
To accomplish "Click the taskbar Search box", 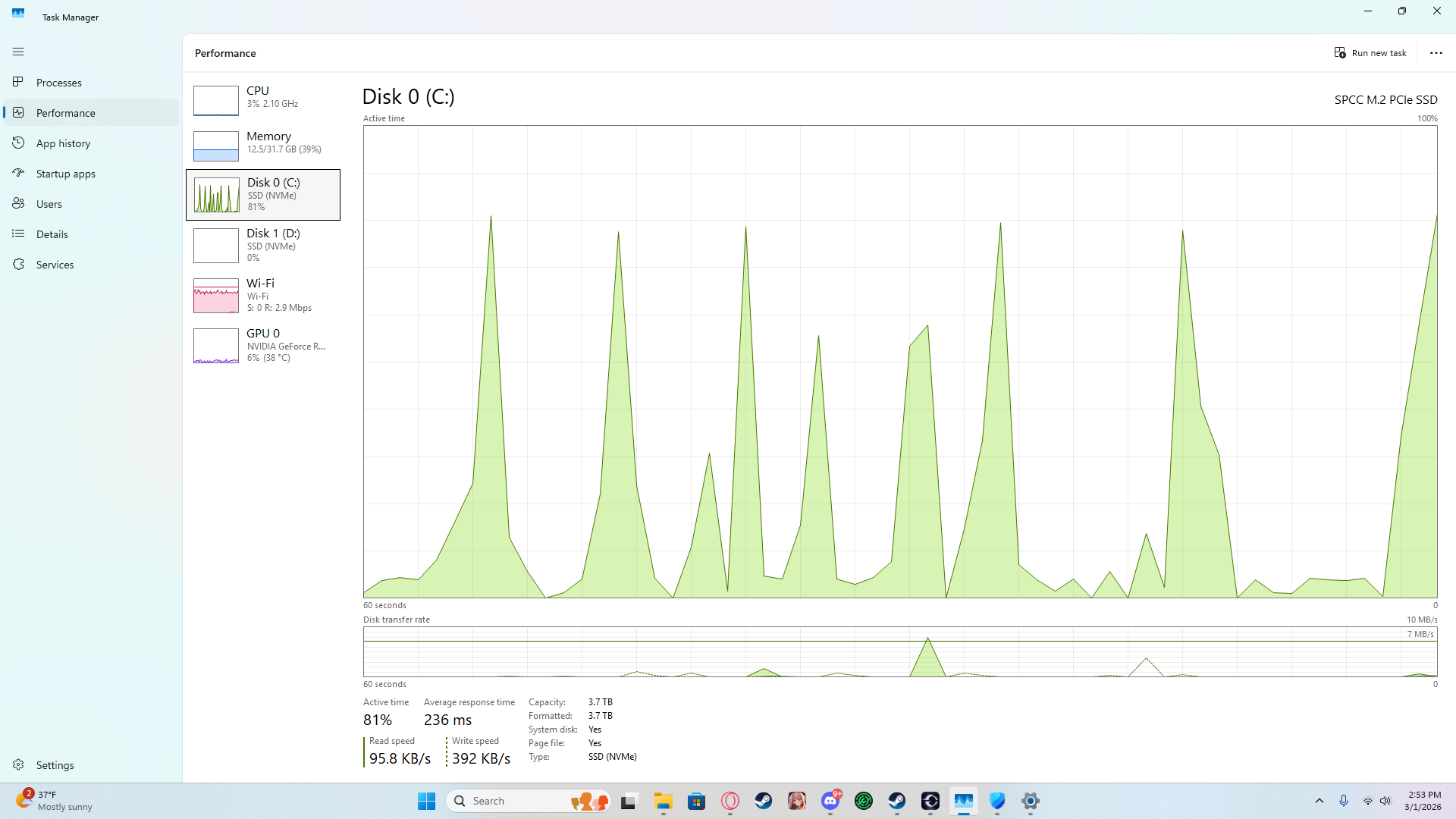I will click(516, 801).
